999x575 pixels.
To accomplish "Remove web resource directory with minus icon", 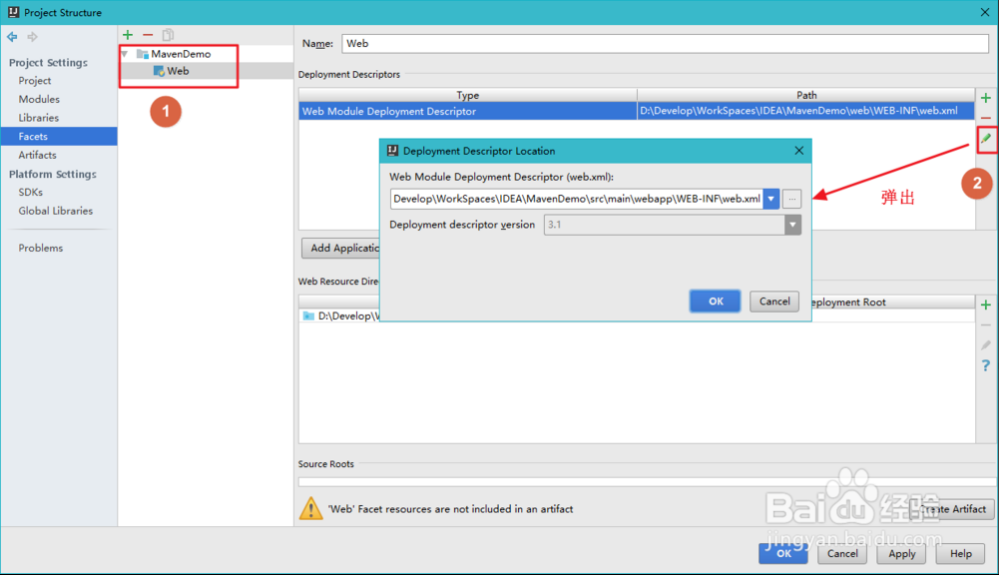I will point(986,325).
